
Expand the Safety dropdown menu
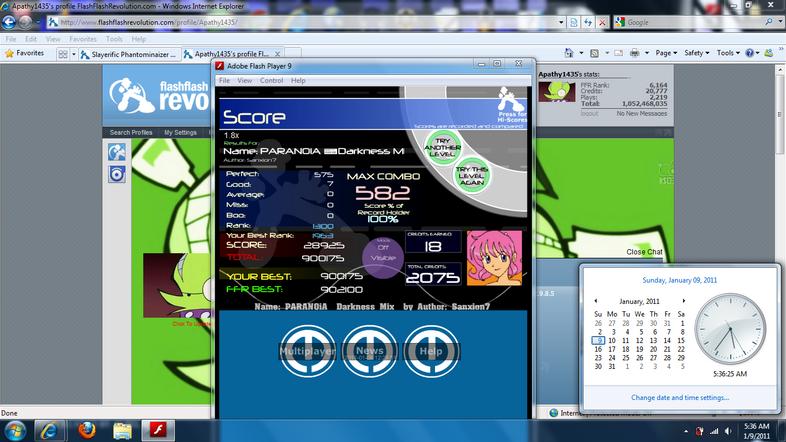click(696, 53)
